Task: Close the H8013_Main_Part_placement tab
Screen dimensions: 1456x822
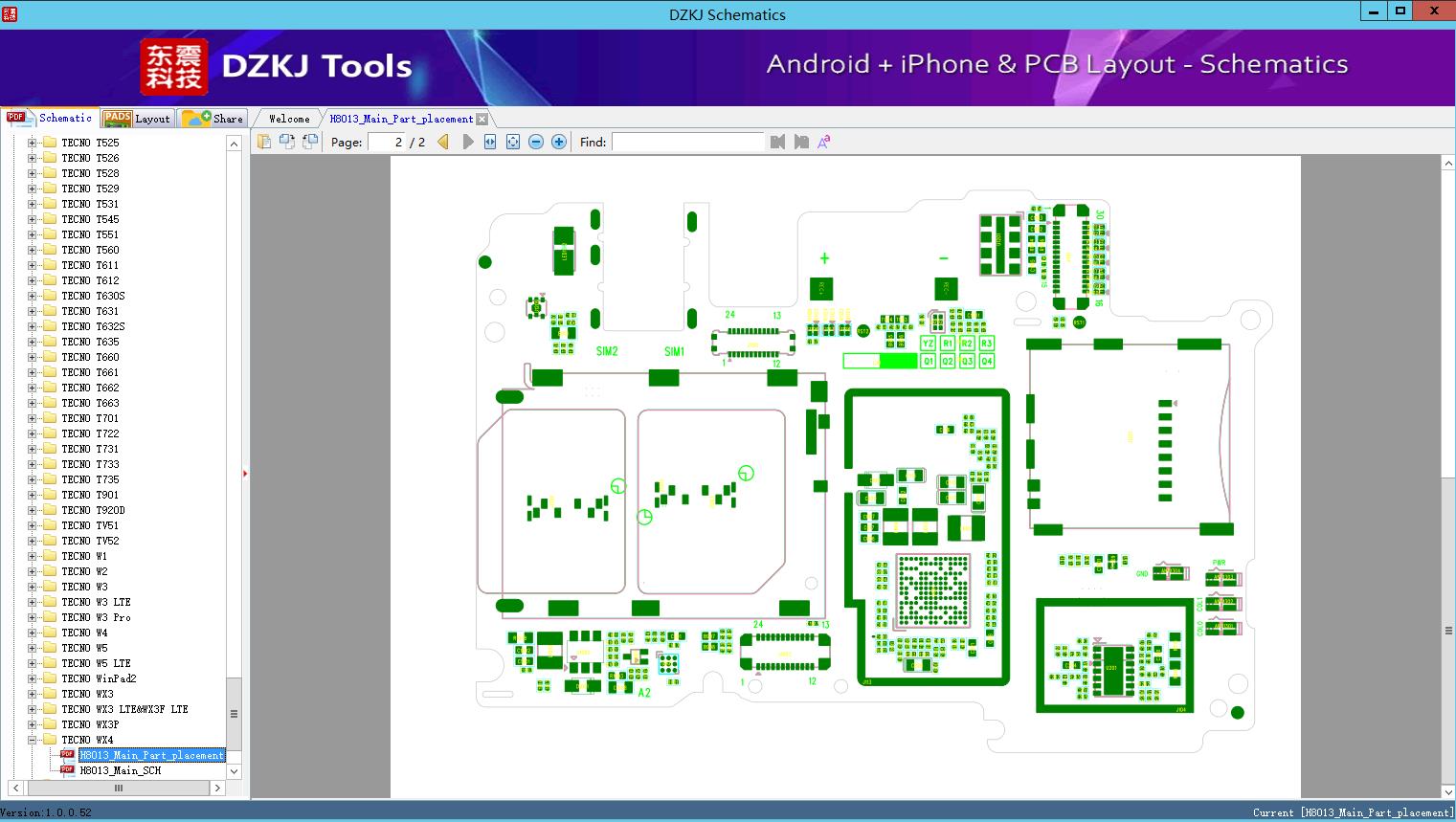Action: coord(482,119)
